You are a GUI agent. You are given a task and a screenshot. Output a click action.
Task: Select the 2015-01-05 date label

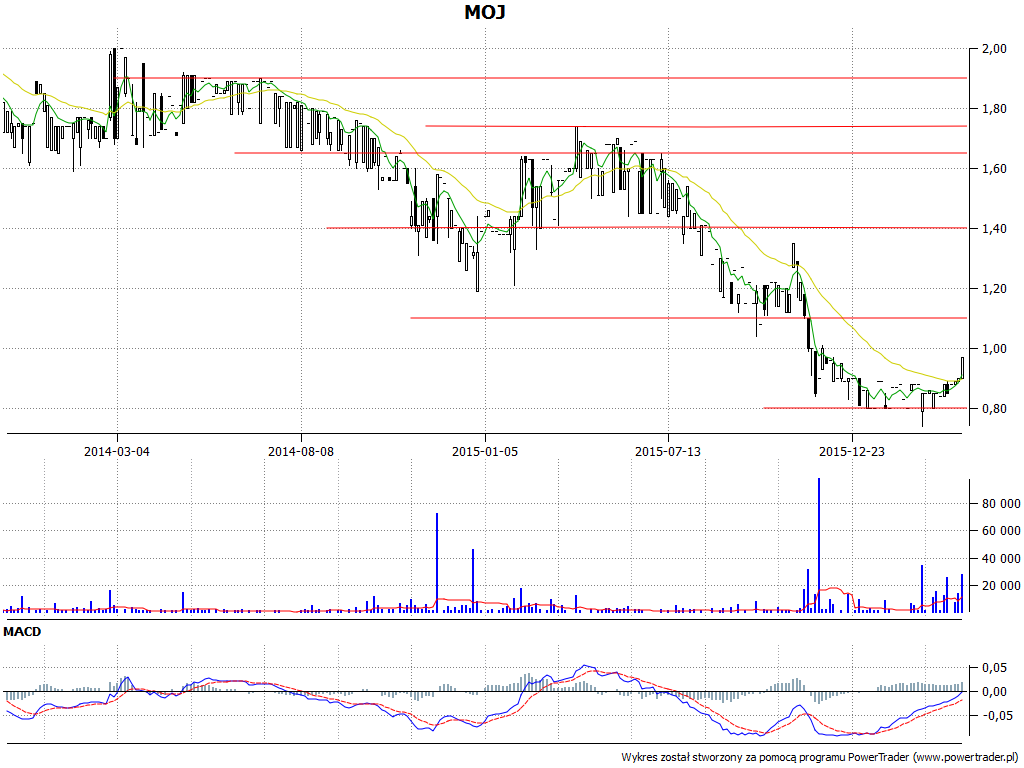(x=485, y=451)
